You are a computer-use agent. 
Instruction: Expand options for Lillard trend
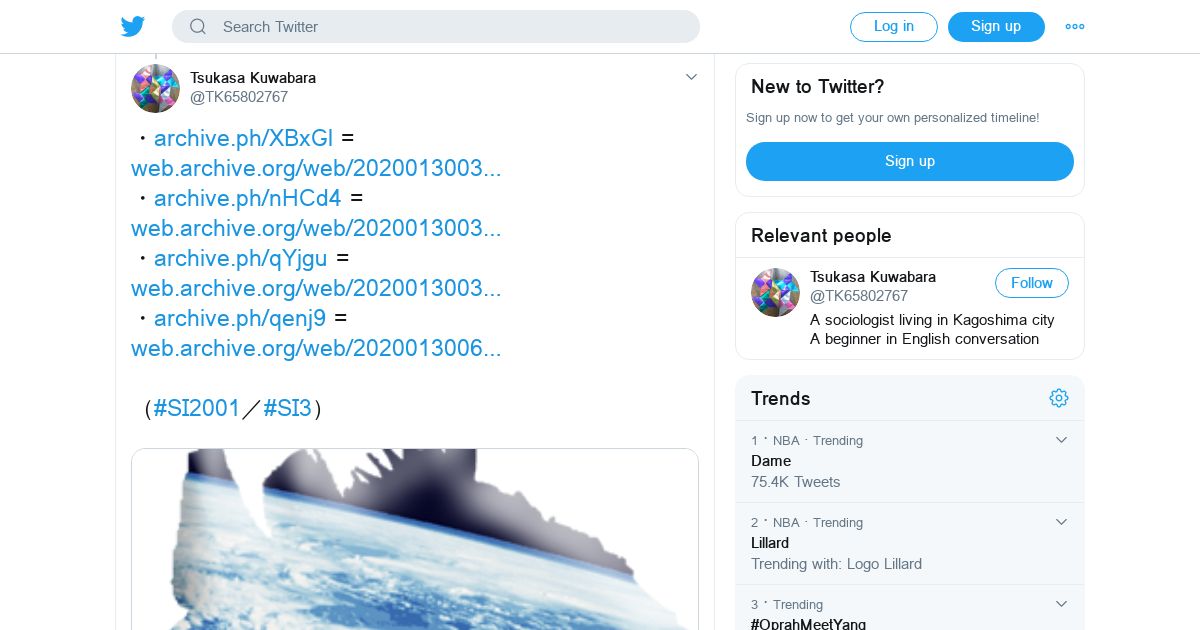pos(1062,522)
